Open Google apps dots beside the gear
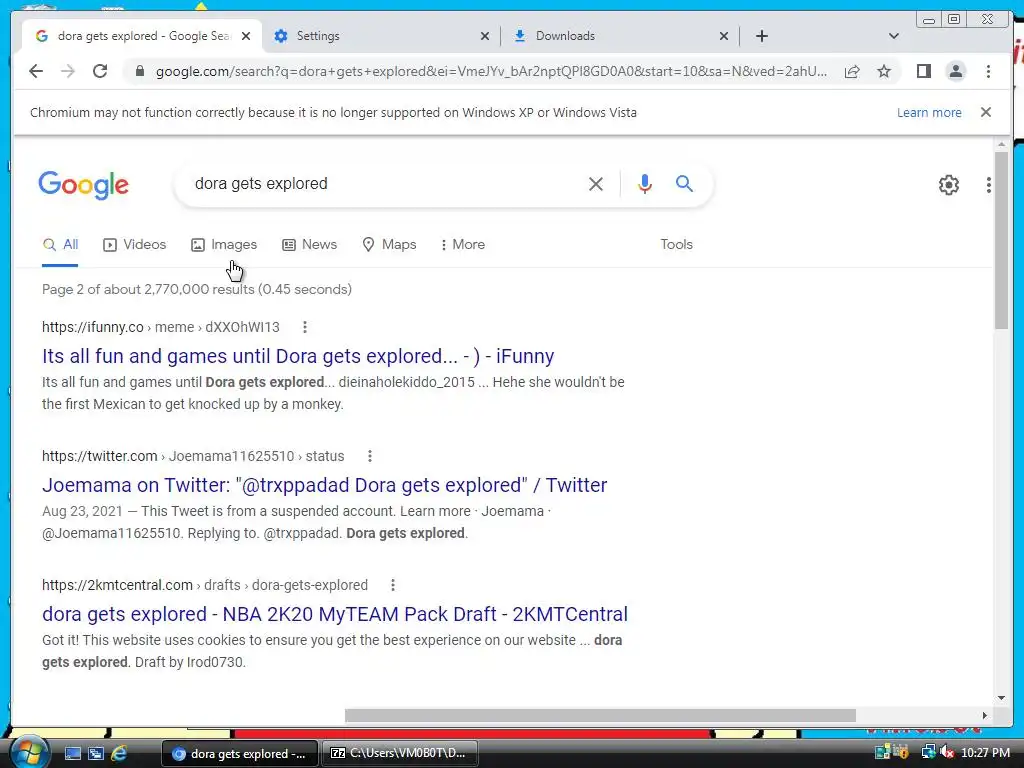Screen dimensions: 1024x768 click(988, 185)
